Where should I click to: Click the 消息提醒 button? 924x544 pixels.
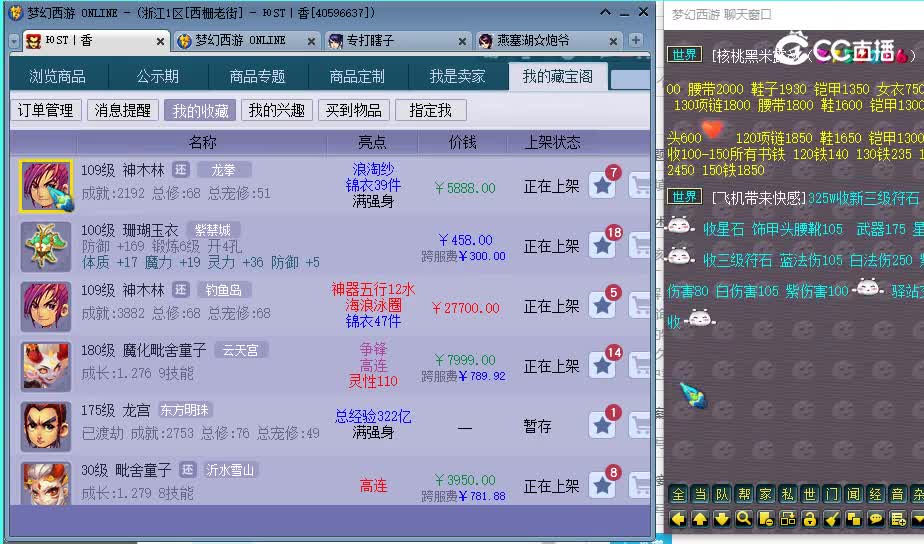tap(123, 110)
